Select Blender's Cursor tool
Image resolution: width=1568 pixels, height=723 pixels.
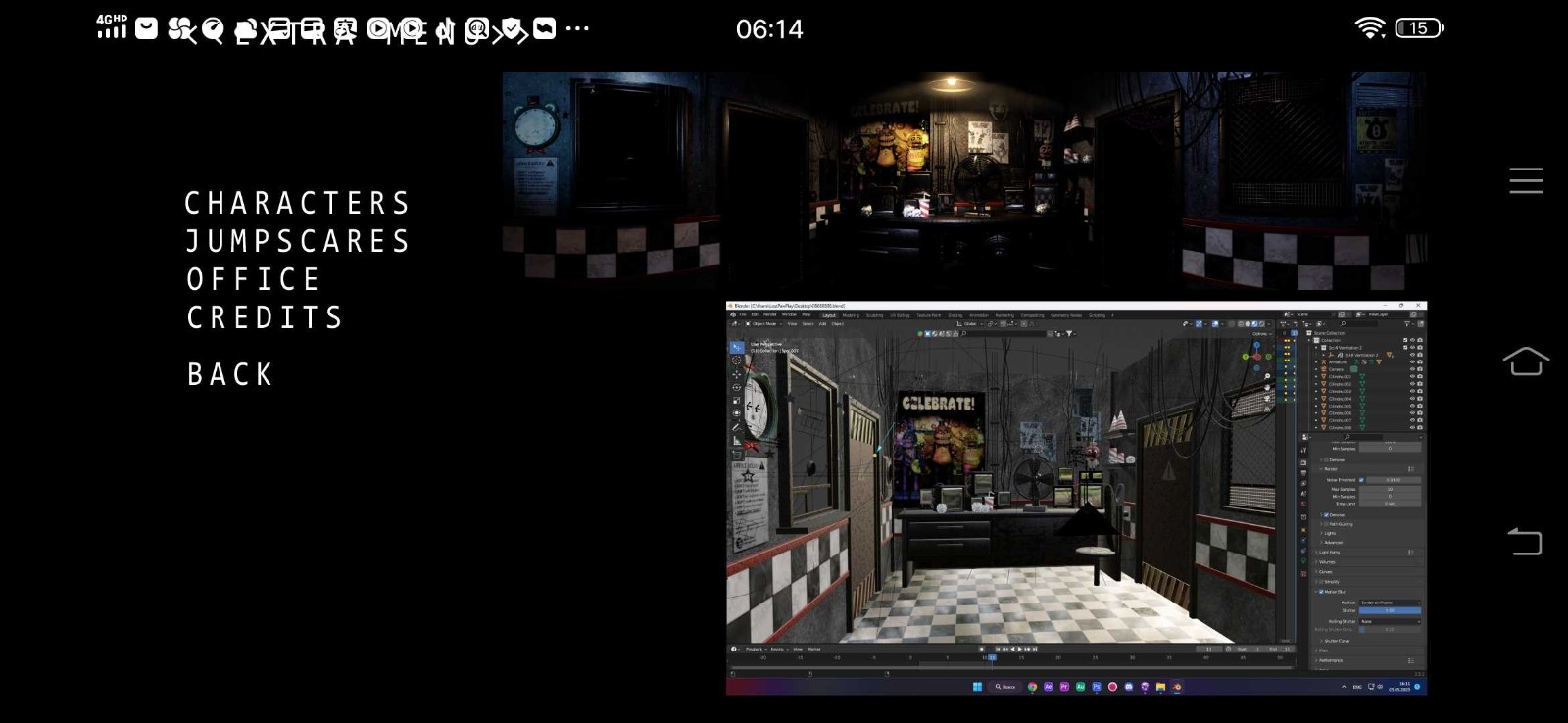pyautogui.click(x=737, y=361)
